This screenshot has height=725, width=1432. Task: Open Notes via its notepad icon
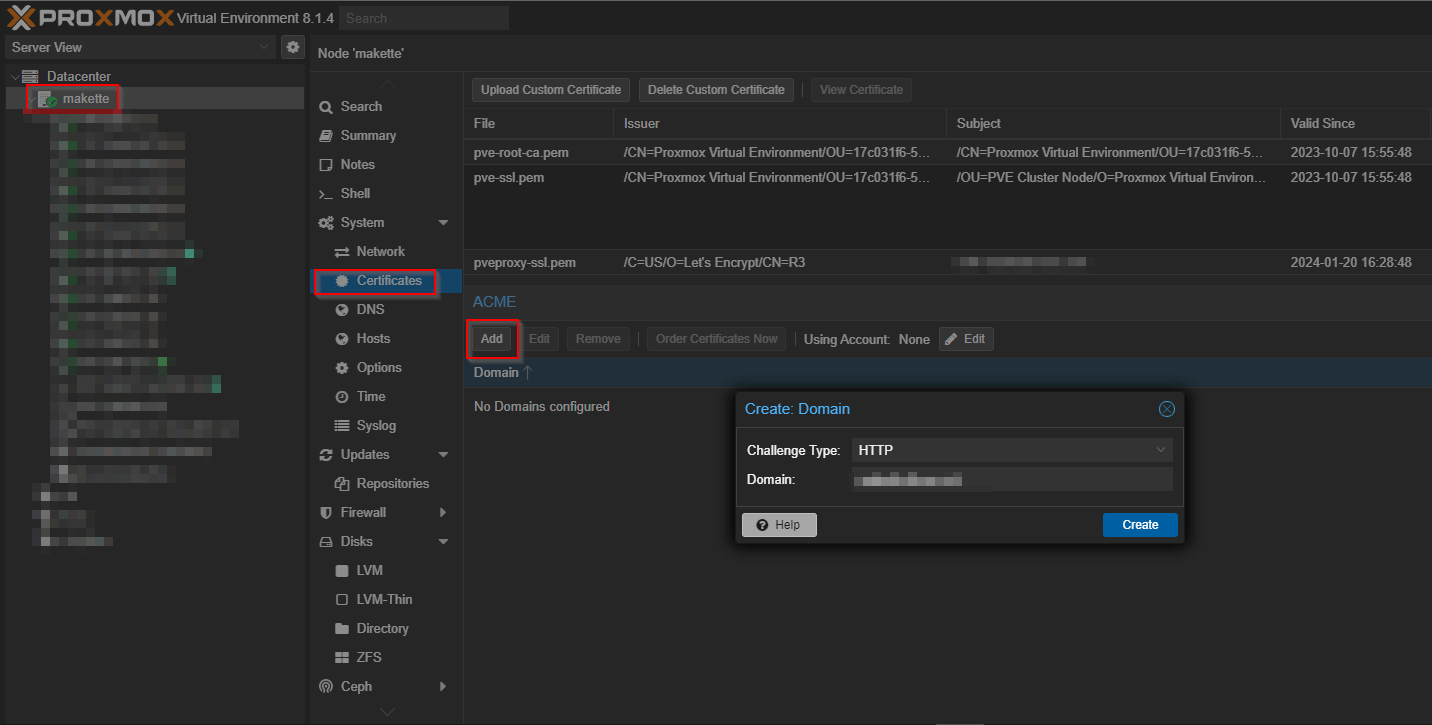coord(325,165)
